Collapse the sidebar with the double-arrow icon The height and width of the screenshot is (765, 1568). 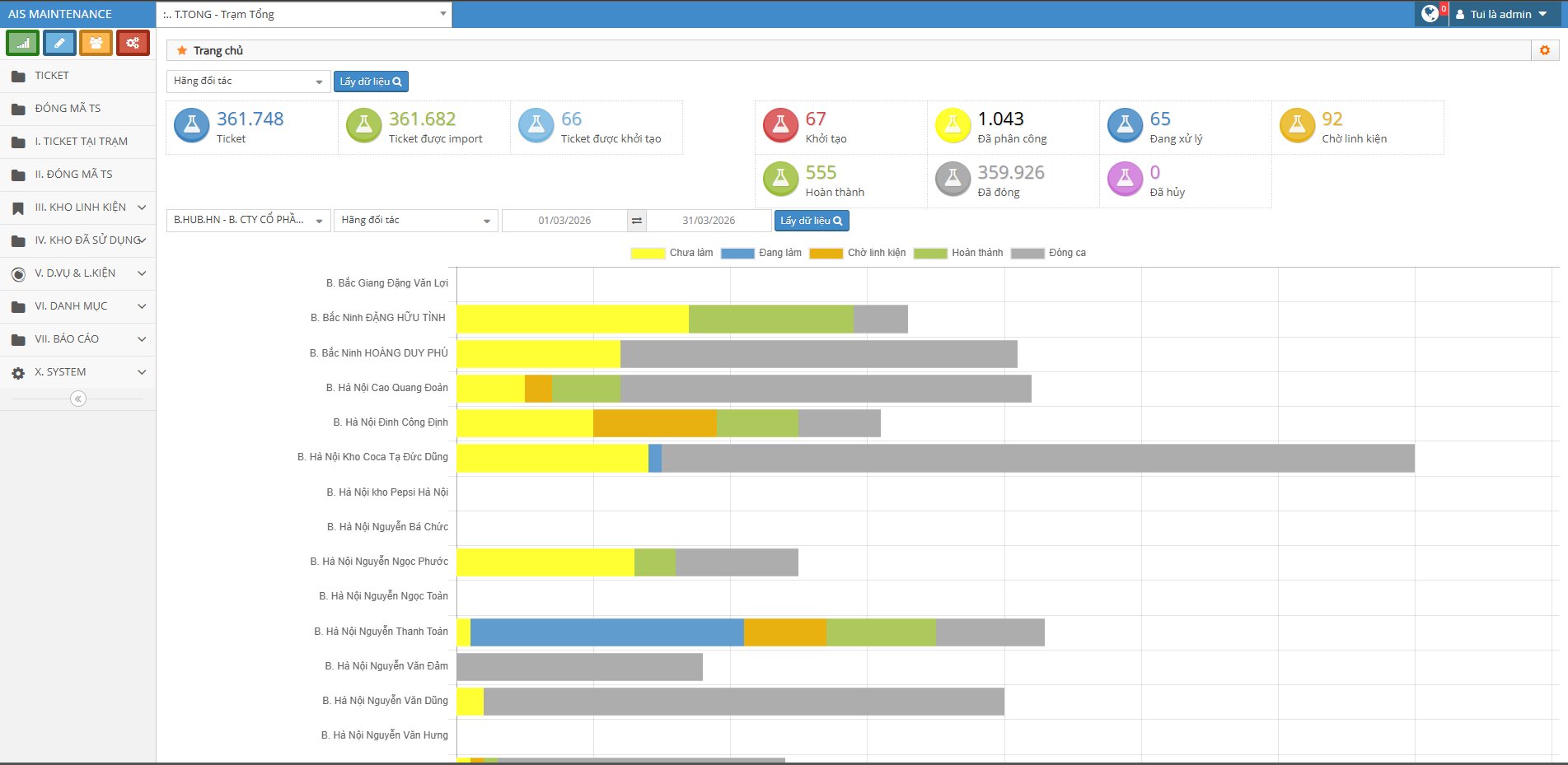[78, 399]
